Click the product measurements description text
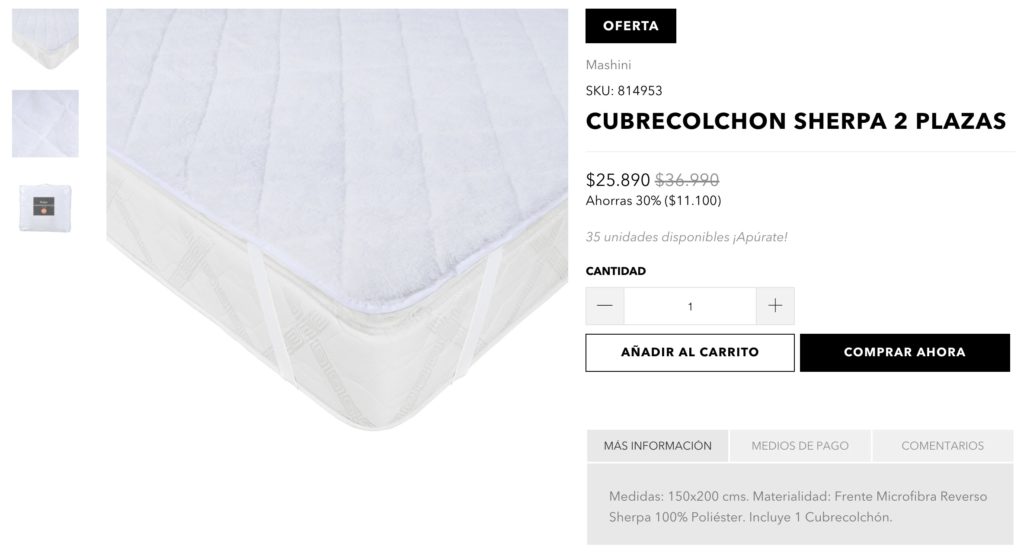 pos(798,506)
